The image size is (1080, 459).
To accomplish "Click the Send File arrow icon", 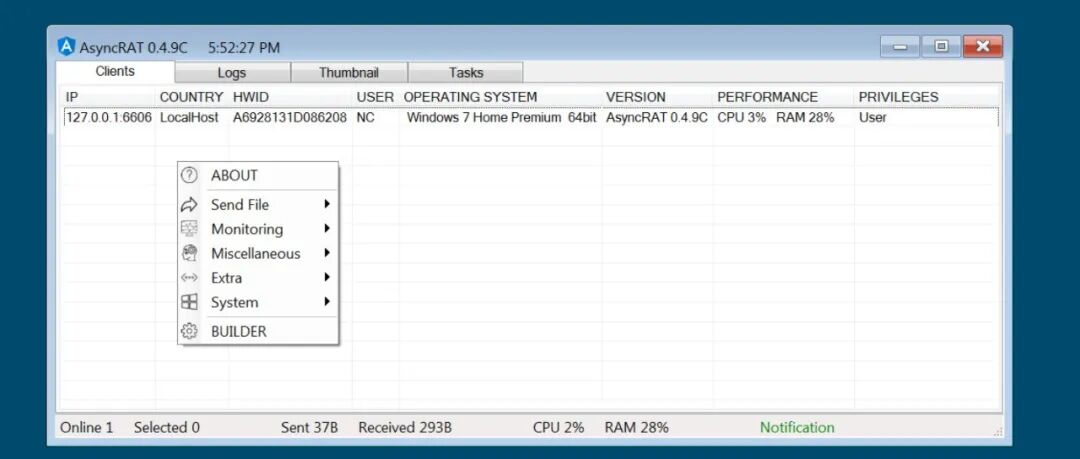I will 189,205.
